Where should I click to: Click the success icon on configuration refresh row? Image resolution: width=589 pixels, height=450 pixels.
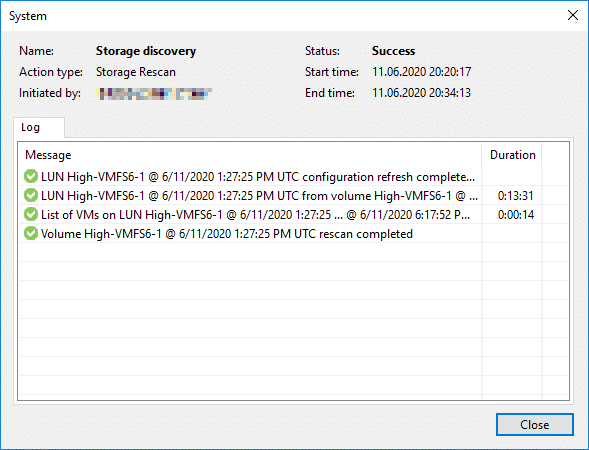click(31, 176)
